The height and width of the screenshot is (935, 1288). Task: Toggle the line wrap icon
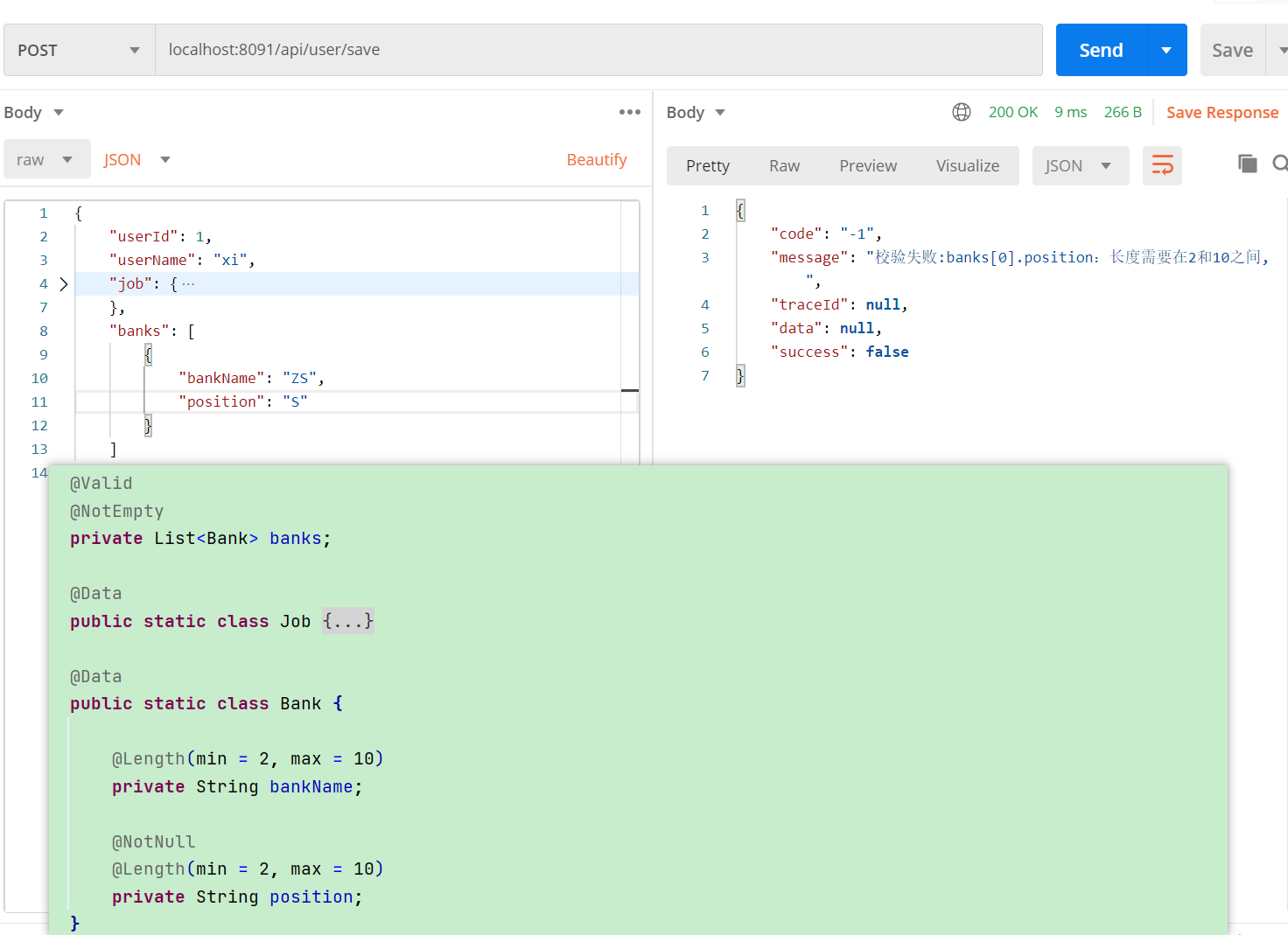(x=1162, y=165)
